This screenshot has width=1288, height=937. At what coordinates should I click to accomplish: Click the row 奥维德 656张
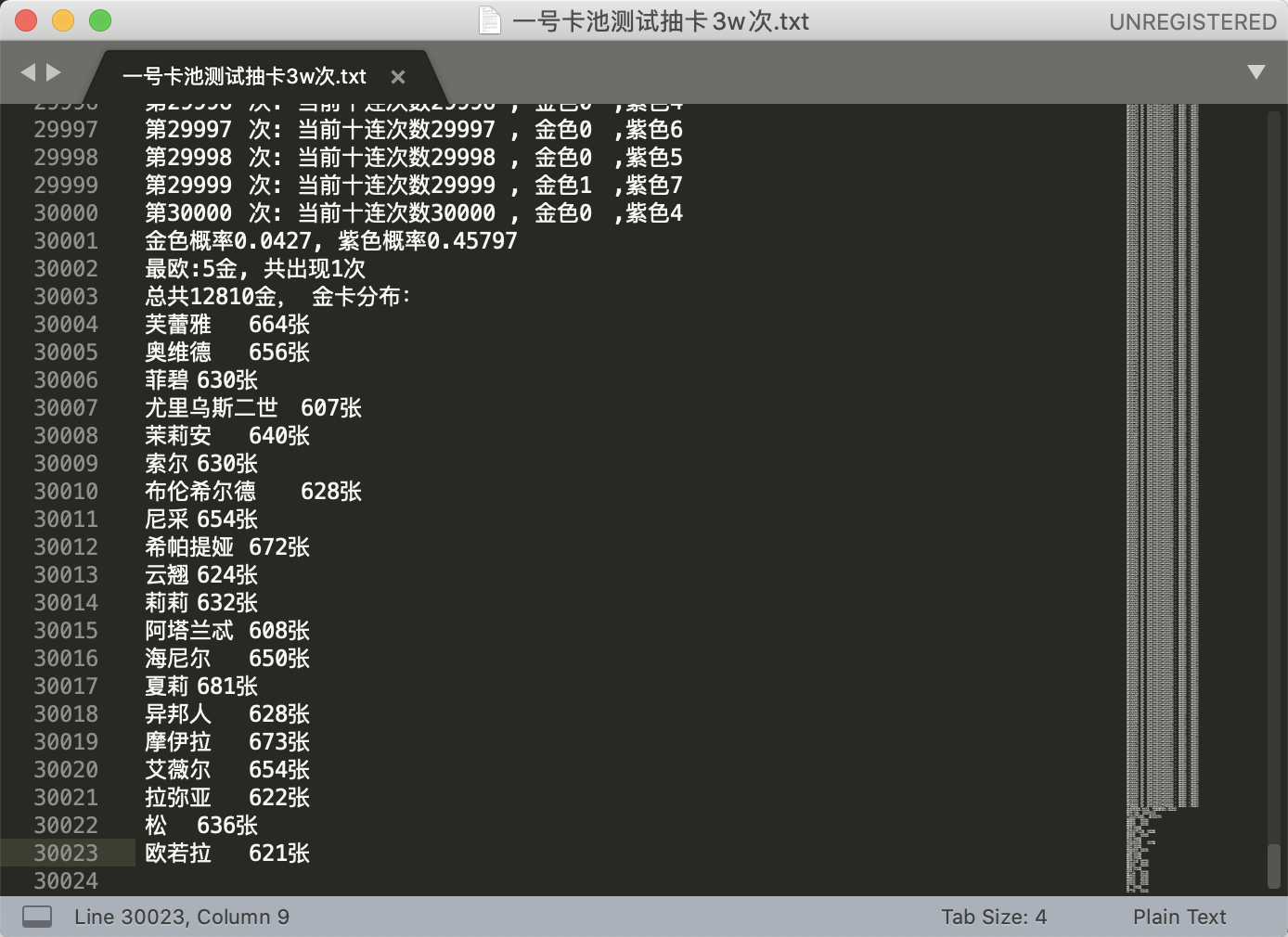(x=227, y=353)
